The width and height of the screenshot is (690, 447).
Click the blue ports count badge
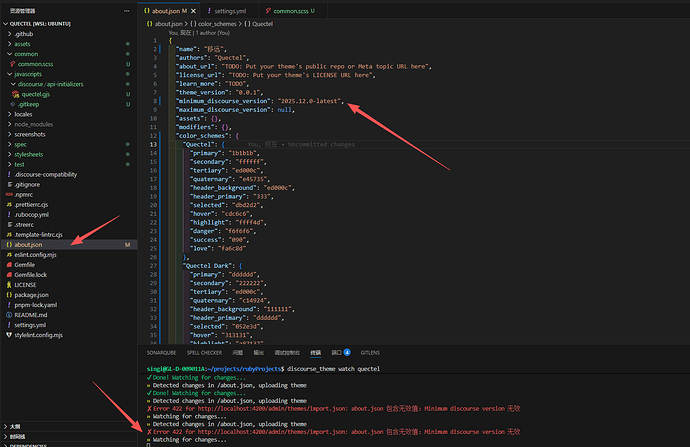click(x=347, y=352)
